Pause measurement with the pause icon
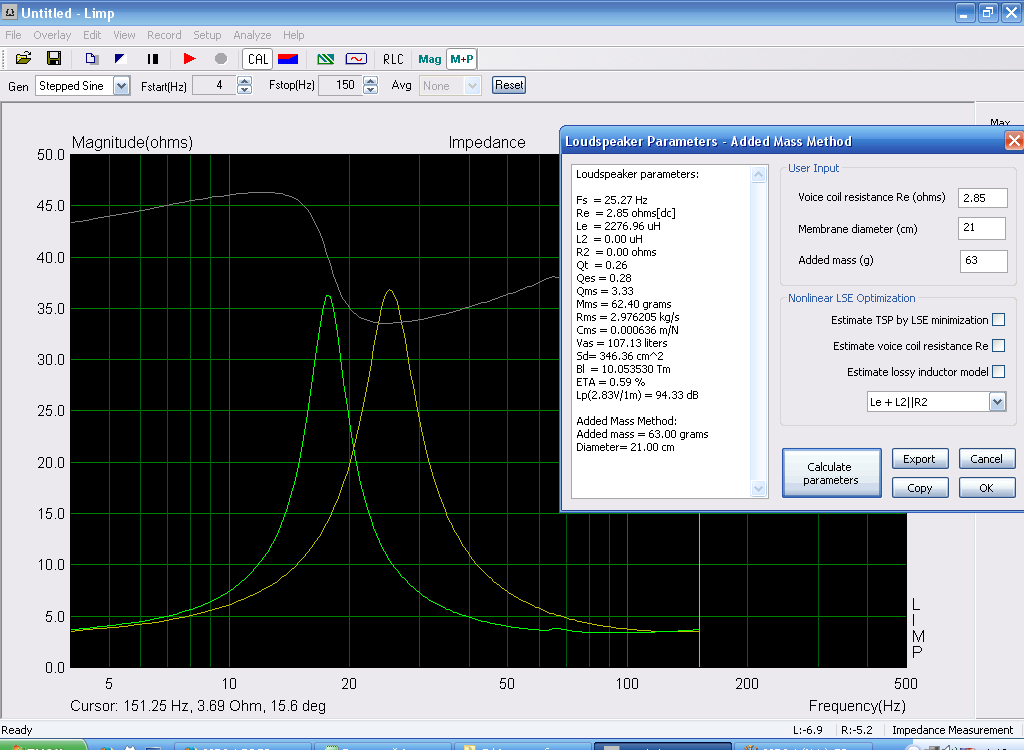The height and width of the screenshot is (750, 1024). coord(153,59)
